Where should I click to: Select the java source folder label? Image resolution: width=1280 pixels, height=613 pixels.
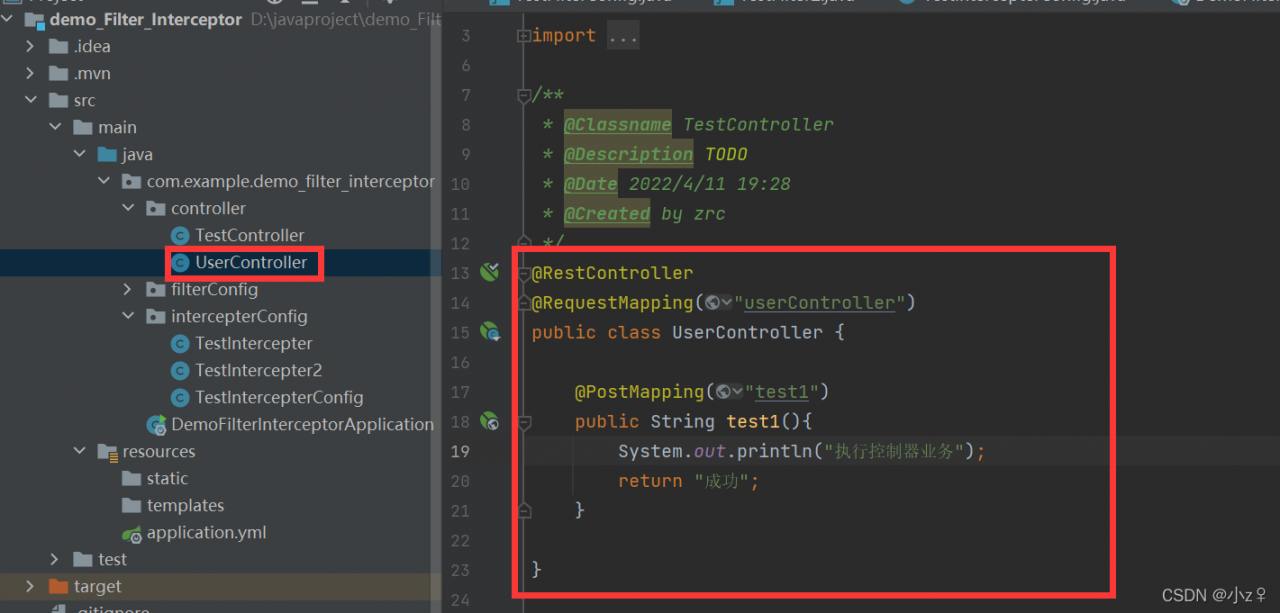point(137,155)
